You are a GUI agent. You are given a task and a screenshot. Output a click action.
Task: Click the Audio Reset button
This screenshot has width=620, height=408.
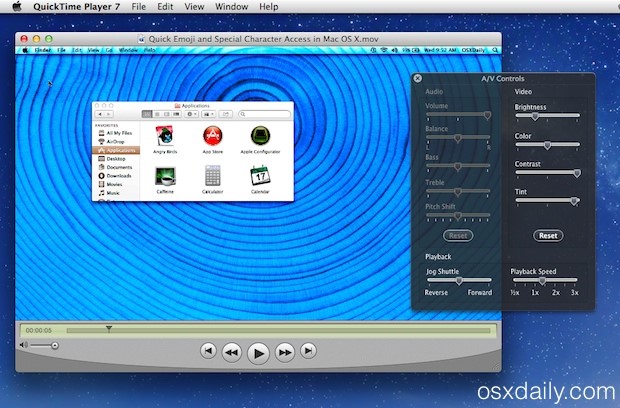(x=458, y=236)
